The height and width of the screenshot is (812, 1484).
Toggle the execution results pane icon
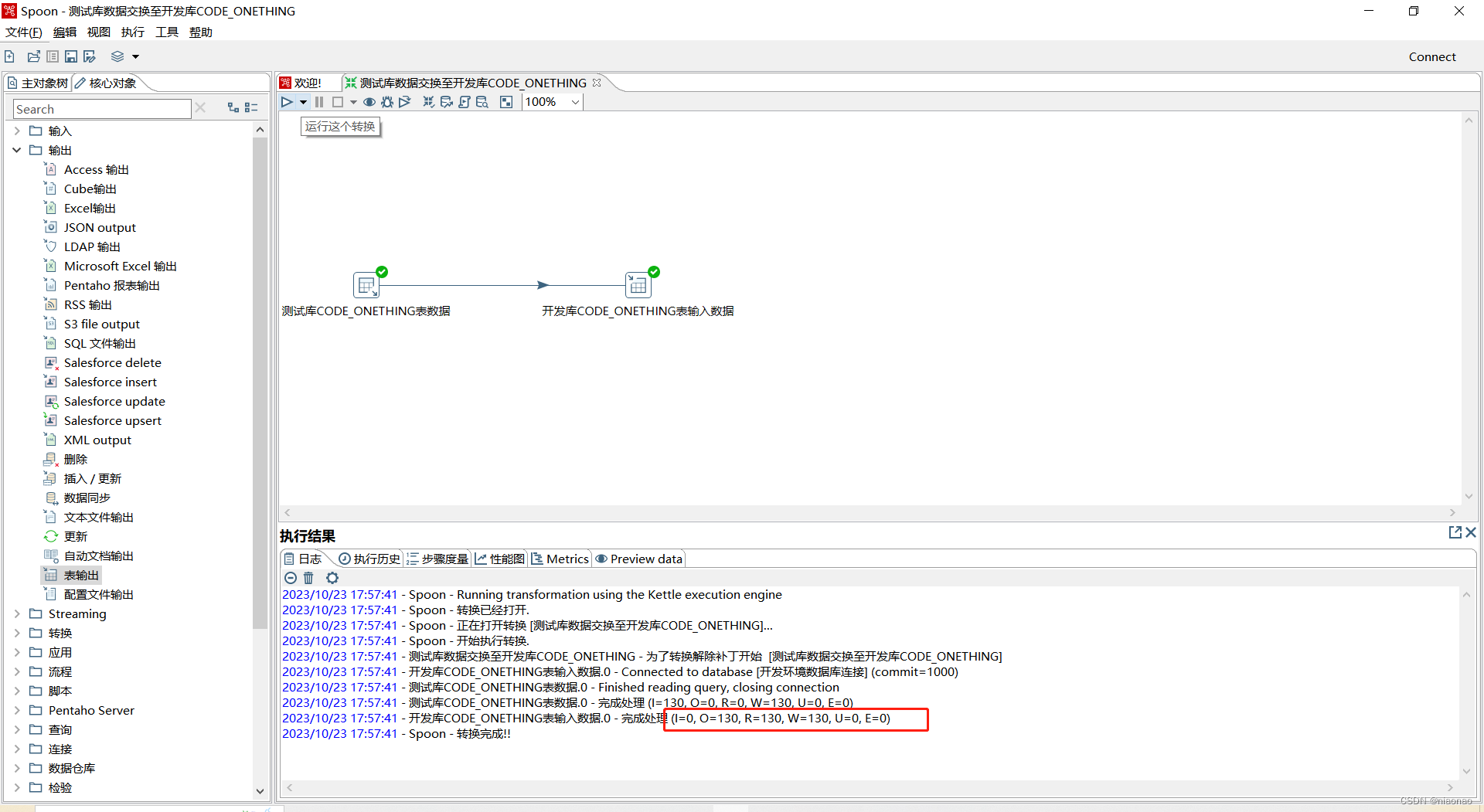(506, 102)
